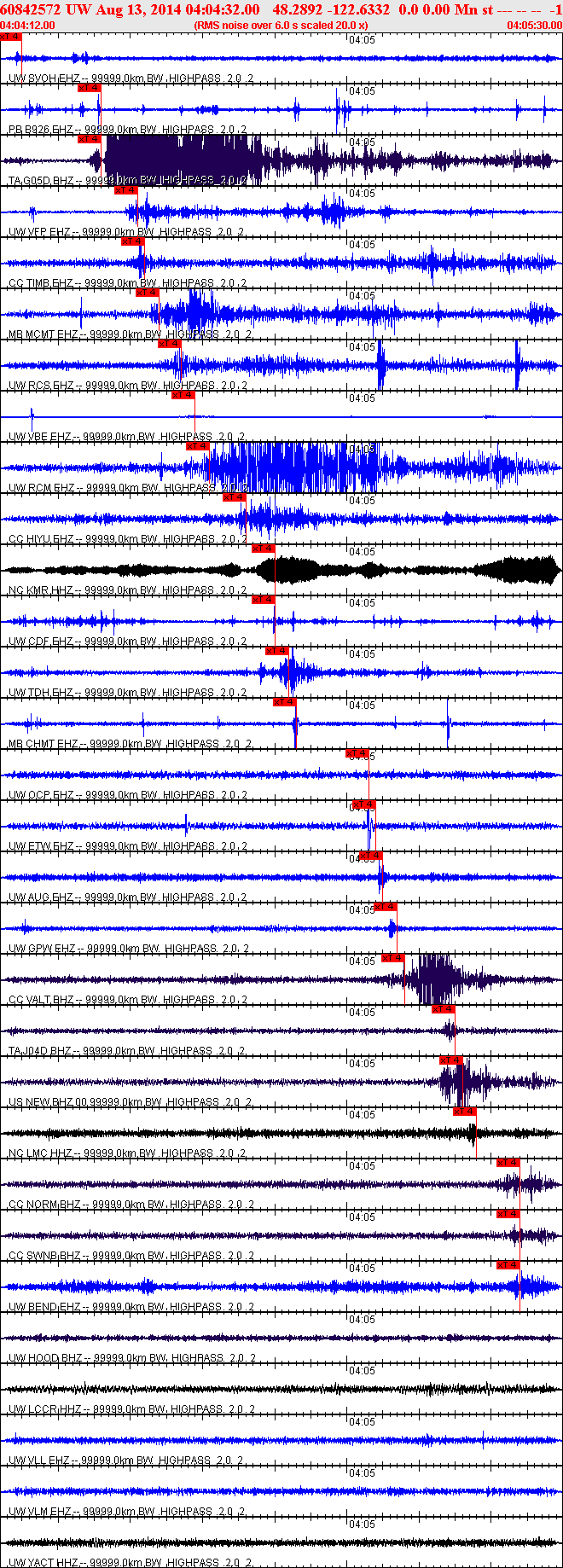Select the pick marker on TA G05D trace
This screenshot has width=563, height=1568.
(x=90, y=139)
